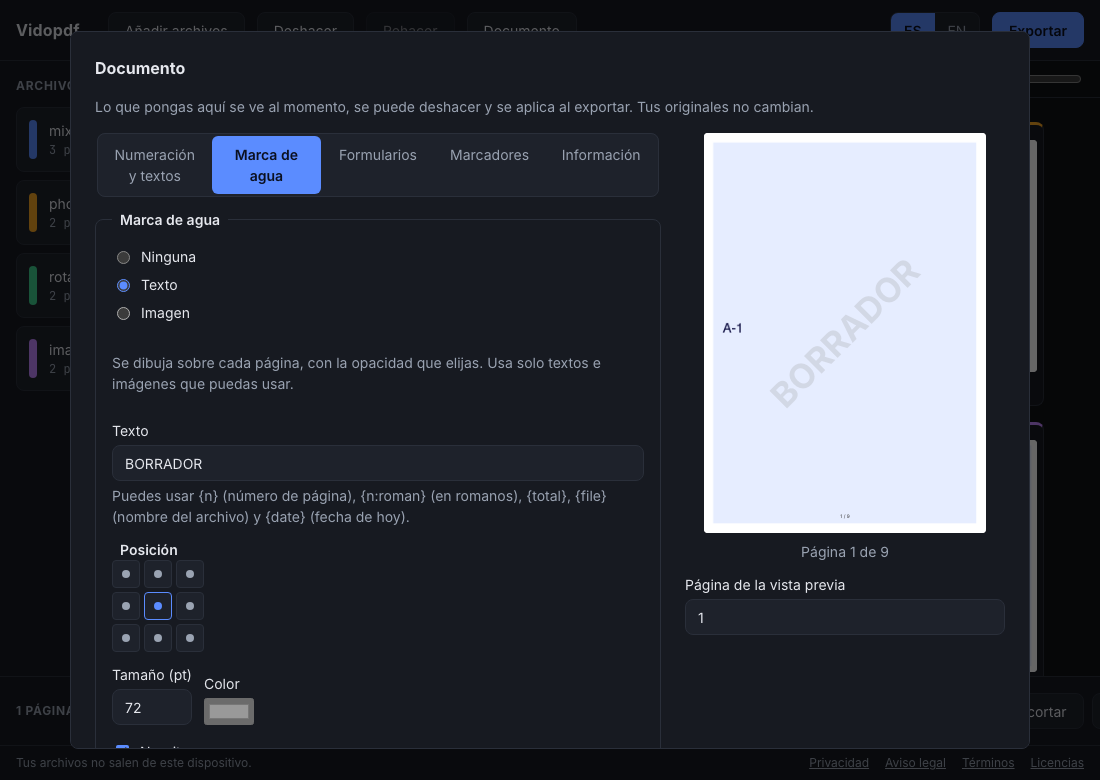
Task: Select the top-center watermark position dot
Action: (158, 574)
